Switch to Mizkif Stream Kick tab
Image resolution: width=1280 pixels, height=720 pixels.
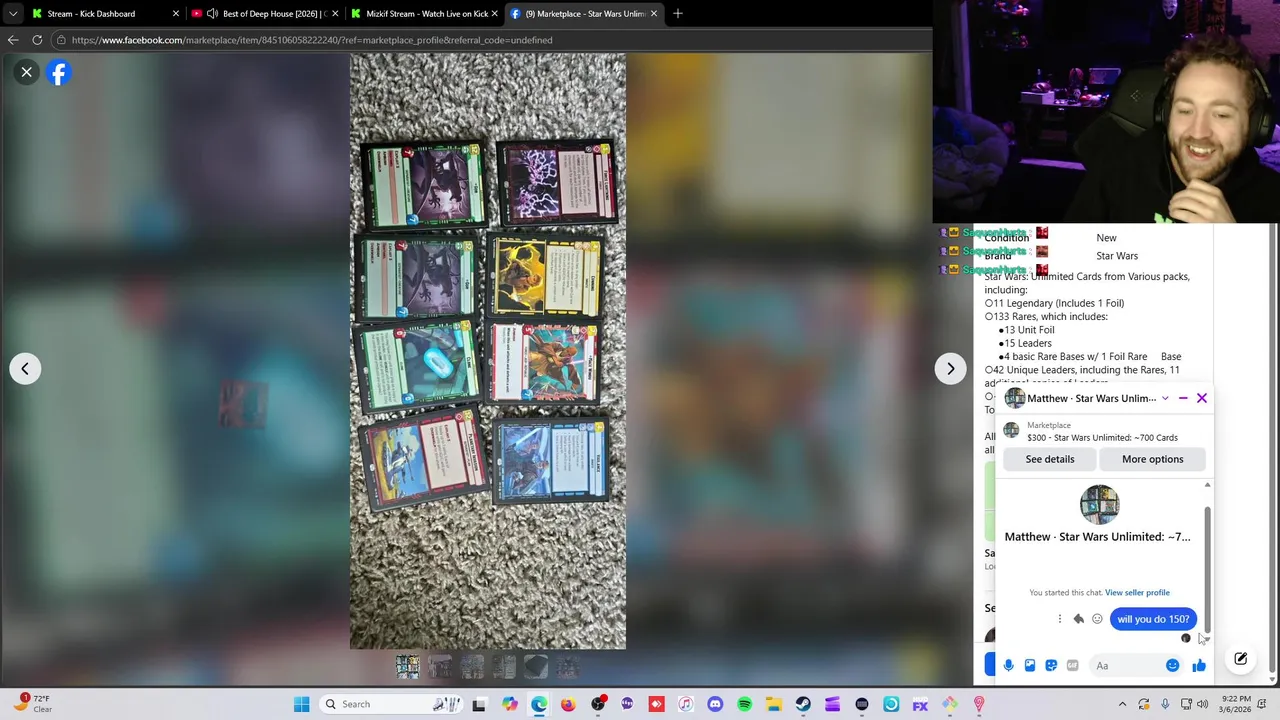pos(426,14)
